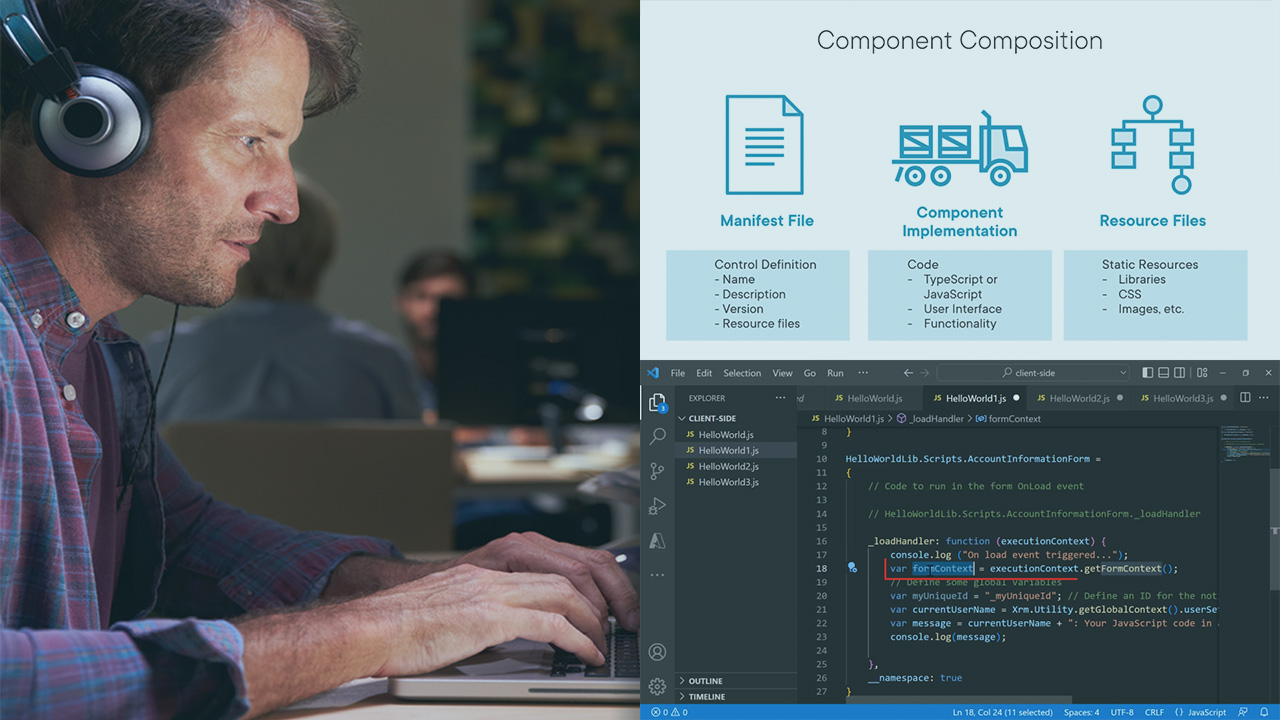Open the Accounts icon above the gear

pyautogui.click(x=658, y=651)
